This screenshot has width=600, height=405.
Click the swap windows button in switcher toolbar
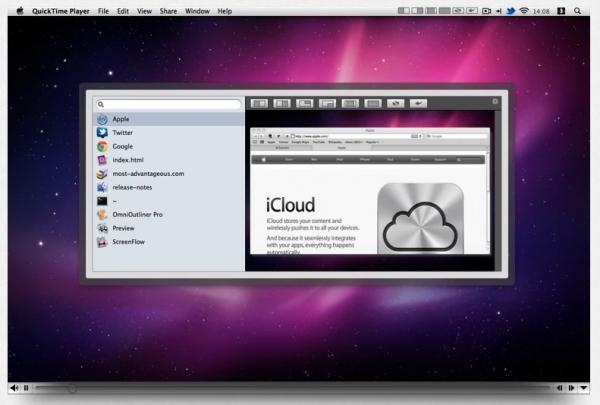point(396,103)
